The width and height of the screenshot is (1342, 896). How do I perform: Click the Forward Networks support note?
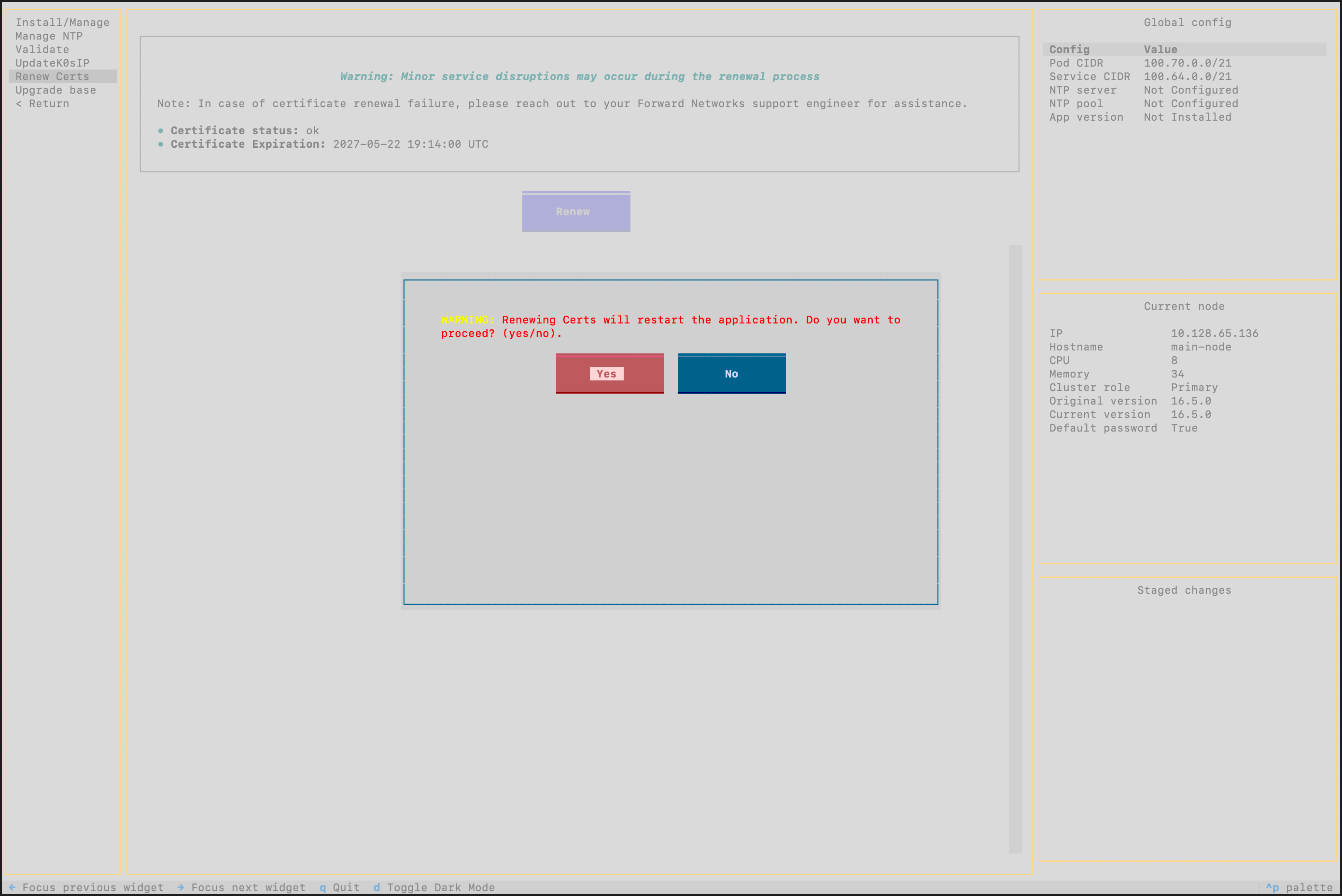(562, 103)
